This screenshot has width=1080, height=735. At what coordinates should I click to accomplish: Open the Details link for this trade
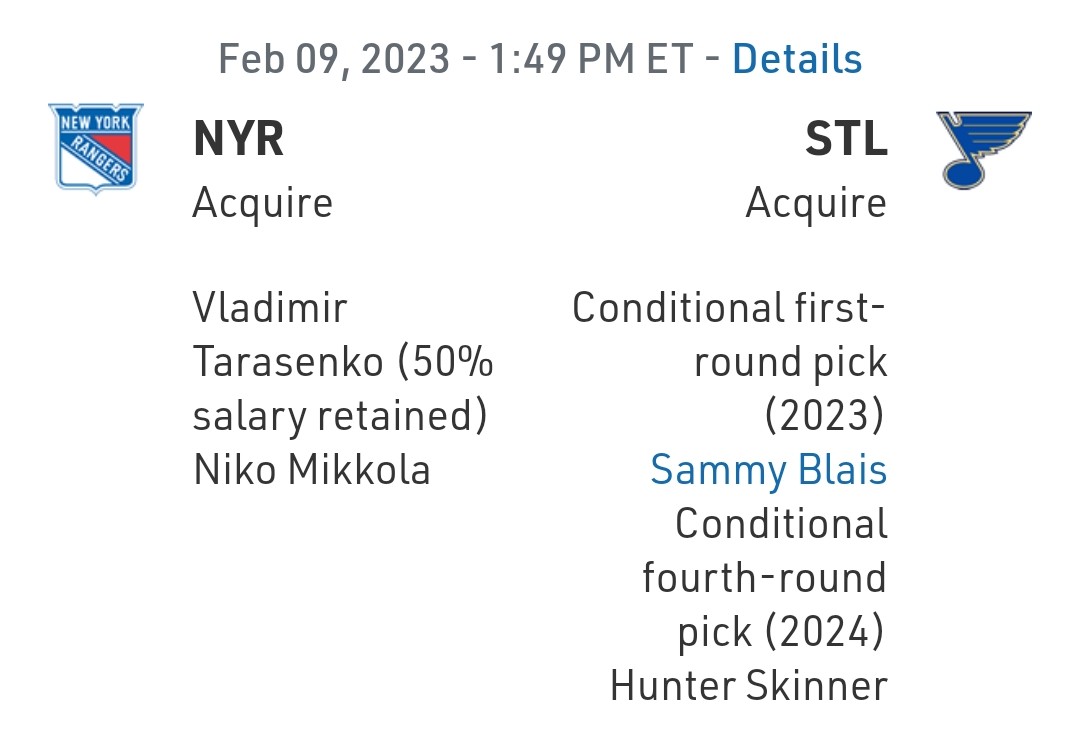click(x=797, y=59)
